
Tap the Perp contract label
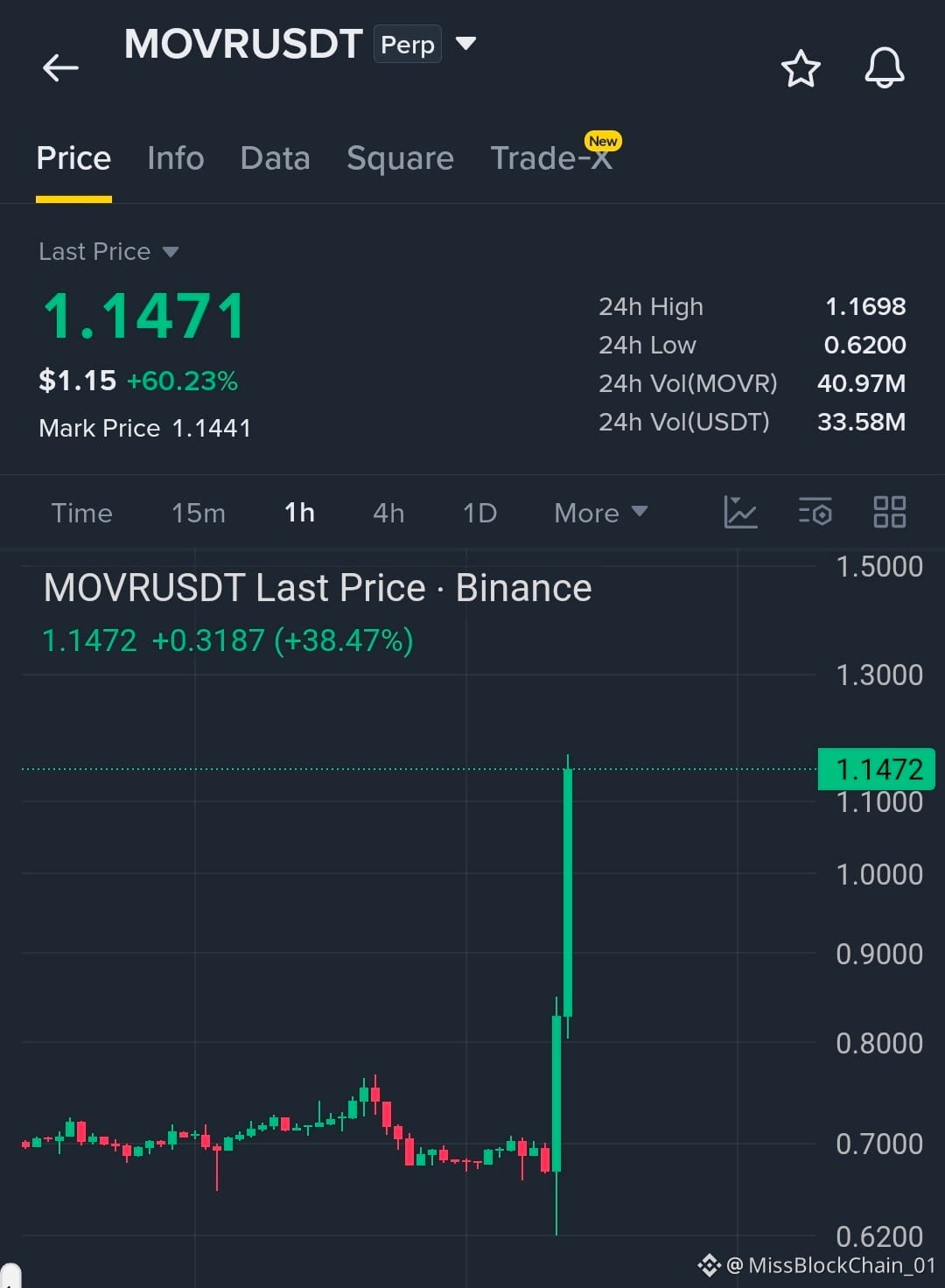click(x=408, y=45)
